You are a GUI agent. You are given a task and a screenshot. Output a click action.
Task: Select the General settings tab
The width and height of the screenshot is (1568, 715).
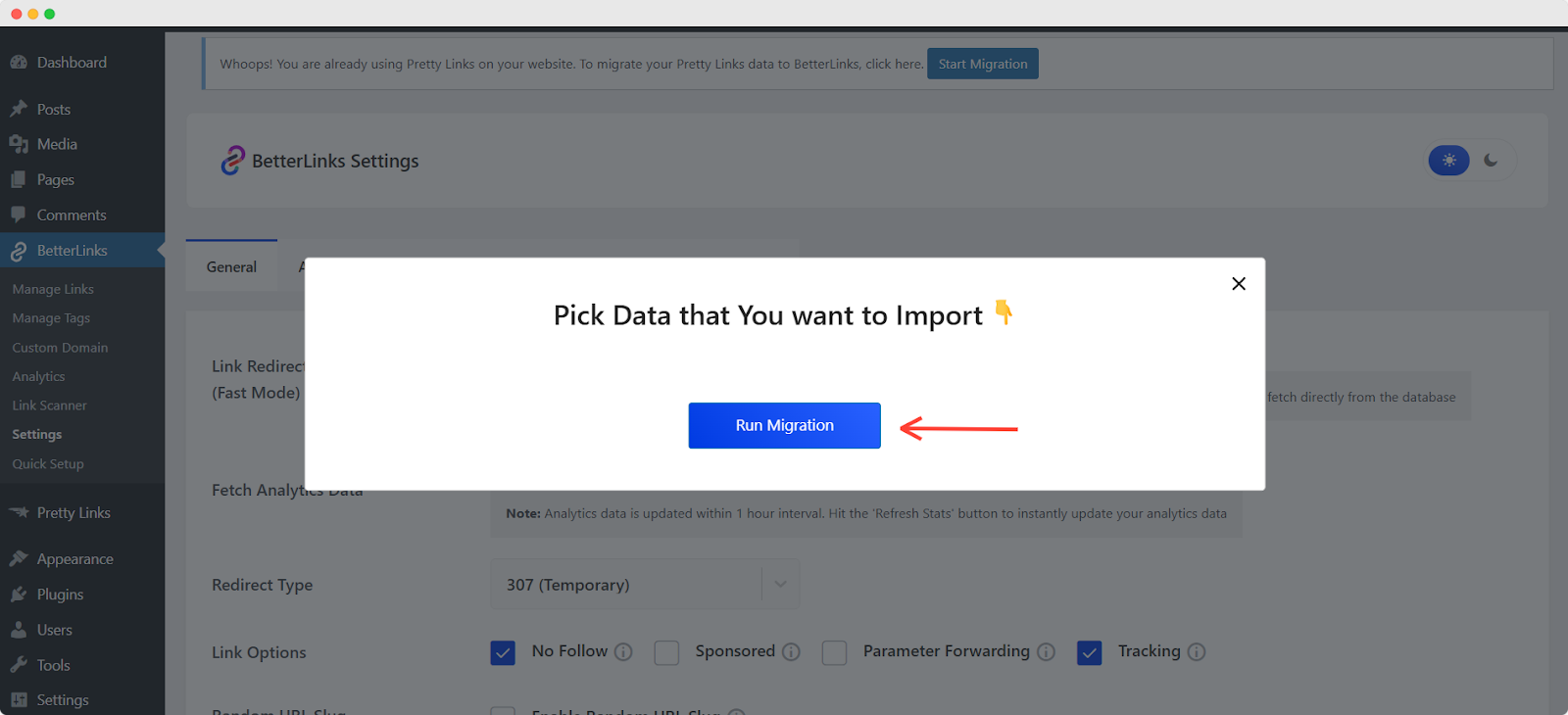[231, 267]
